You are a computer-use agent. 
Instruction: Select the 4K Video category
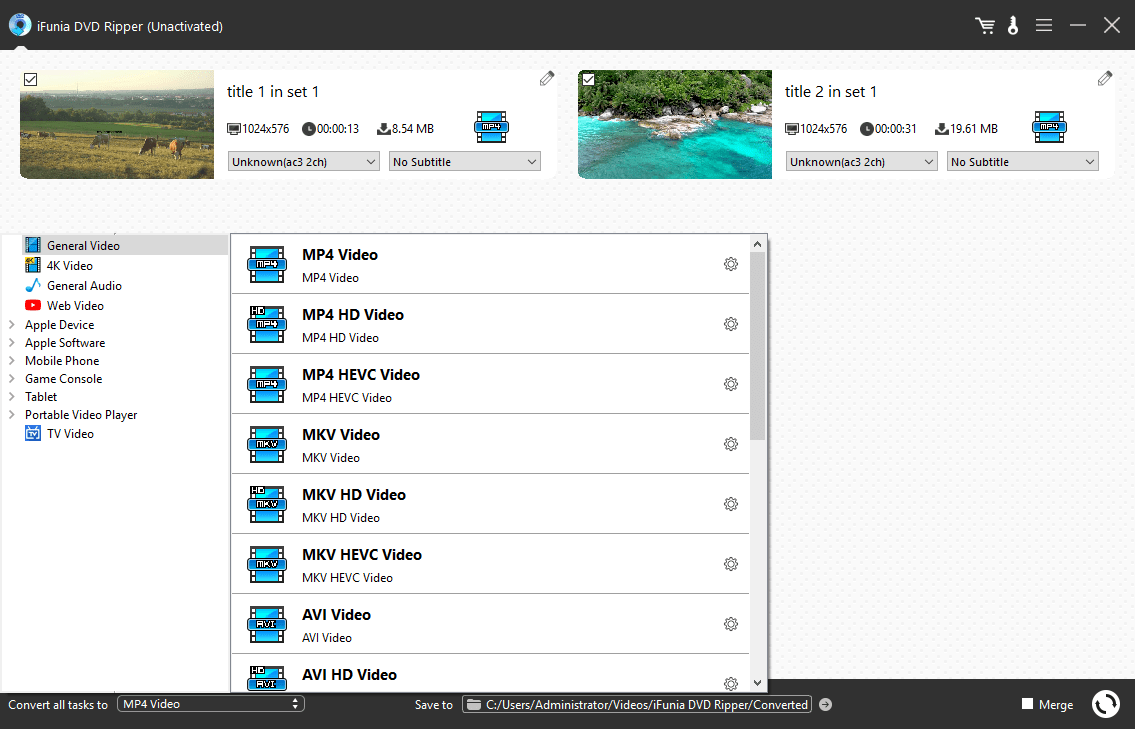pos(69,266)
